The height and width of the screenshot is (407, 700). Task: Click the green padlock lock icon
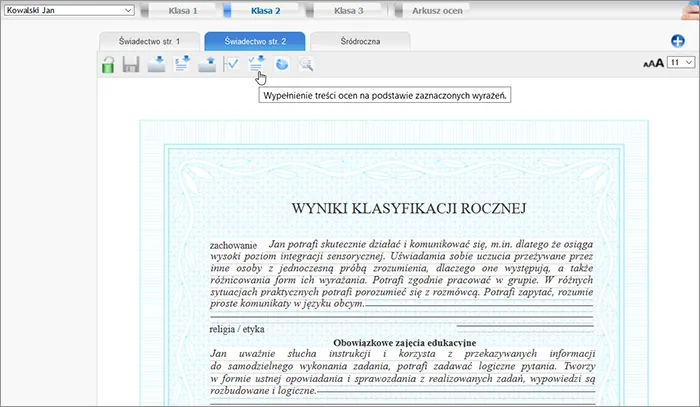107,65
